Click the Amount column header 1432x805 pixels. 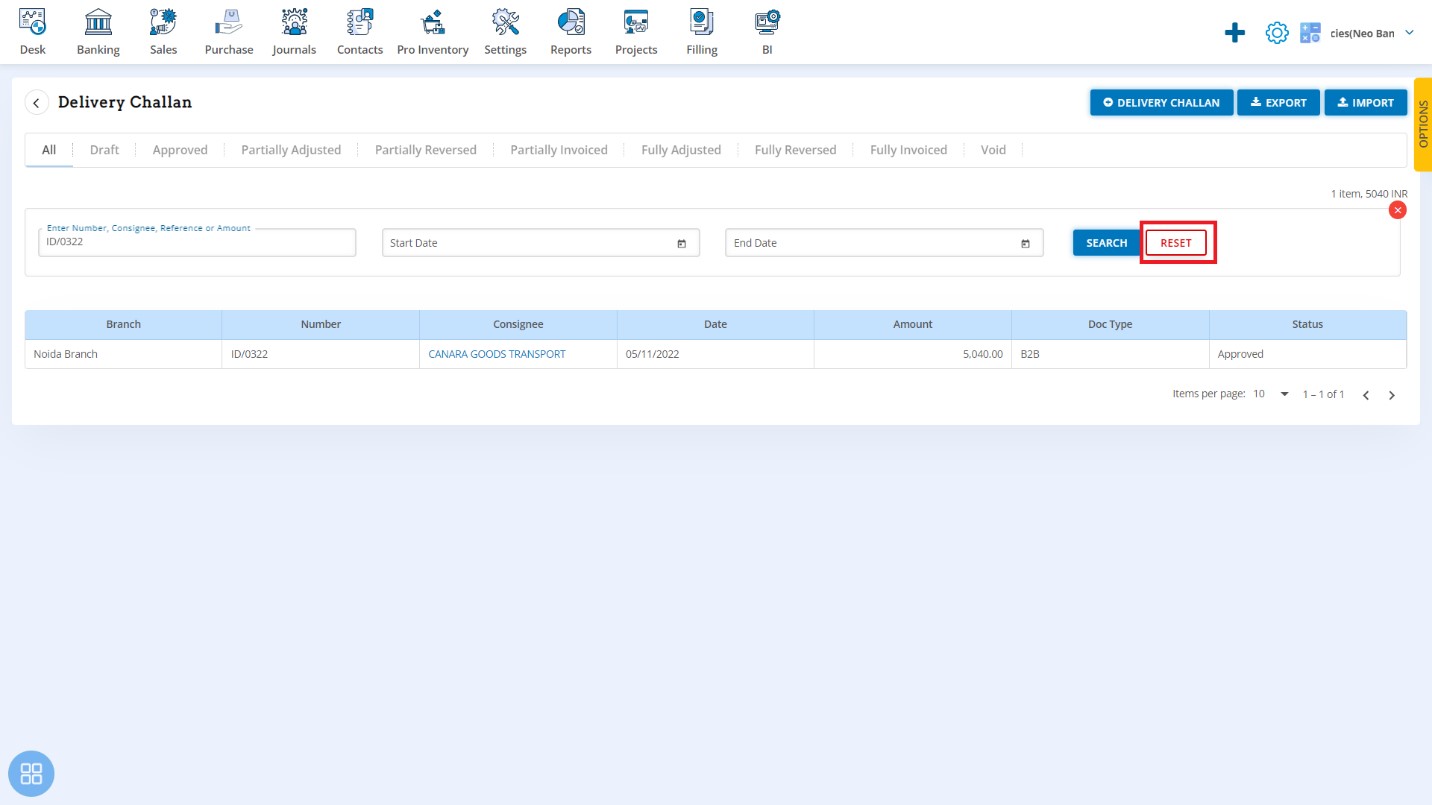tap(913, 325)
